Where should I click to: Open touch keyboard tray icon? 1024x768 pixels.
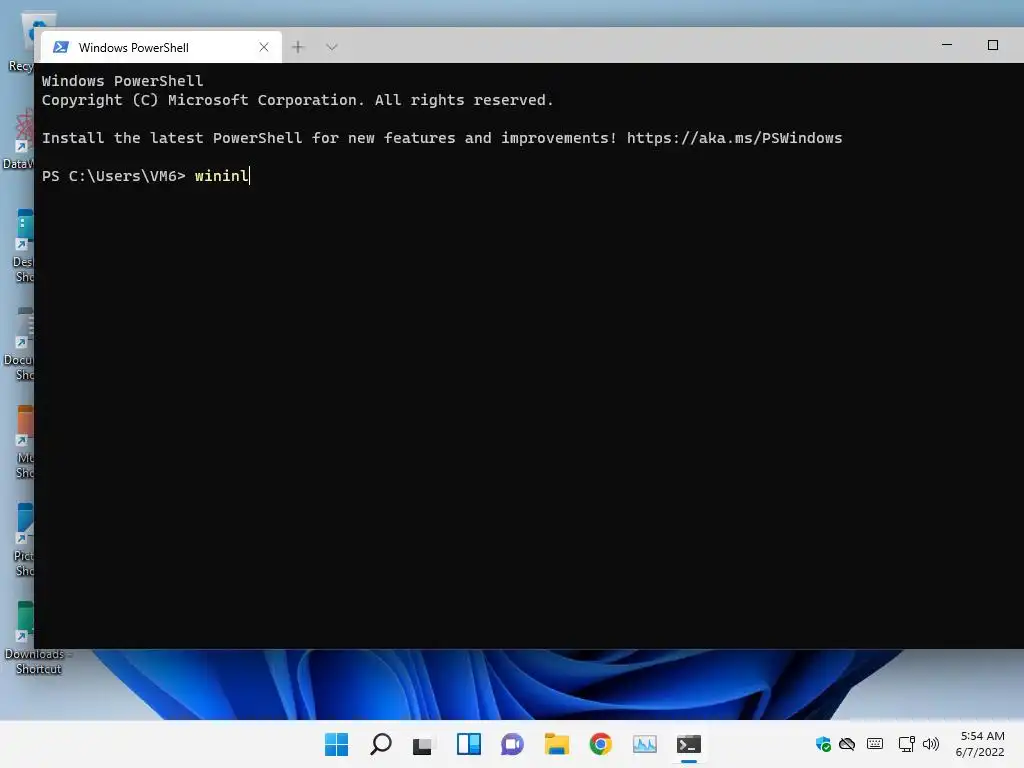(875, 744)
